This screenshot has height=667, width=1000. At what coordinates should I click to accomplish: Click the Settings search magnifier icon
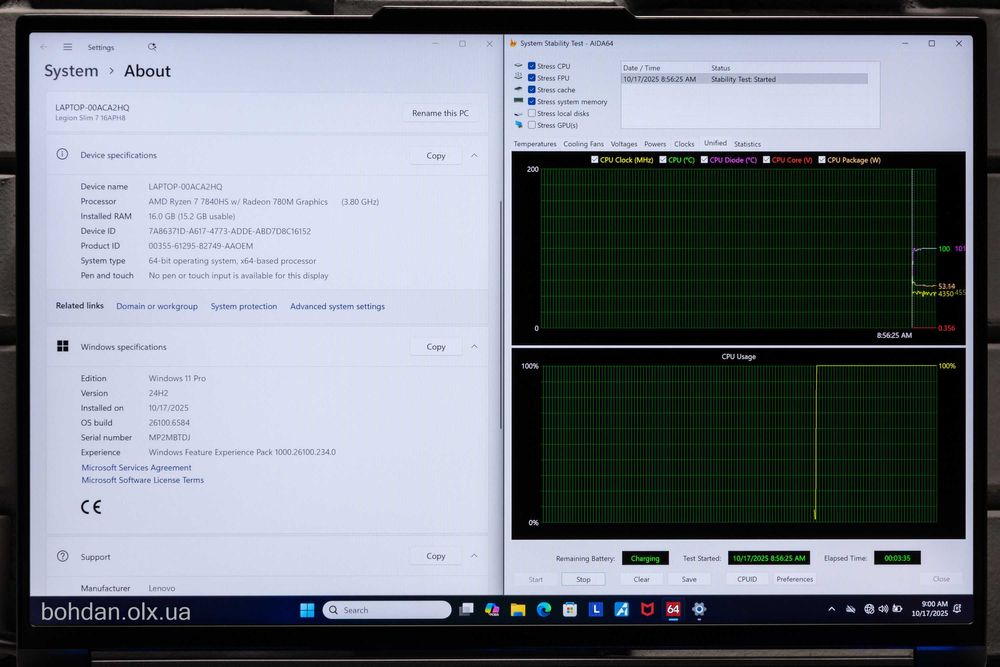point(152,47)
